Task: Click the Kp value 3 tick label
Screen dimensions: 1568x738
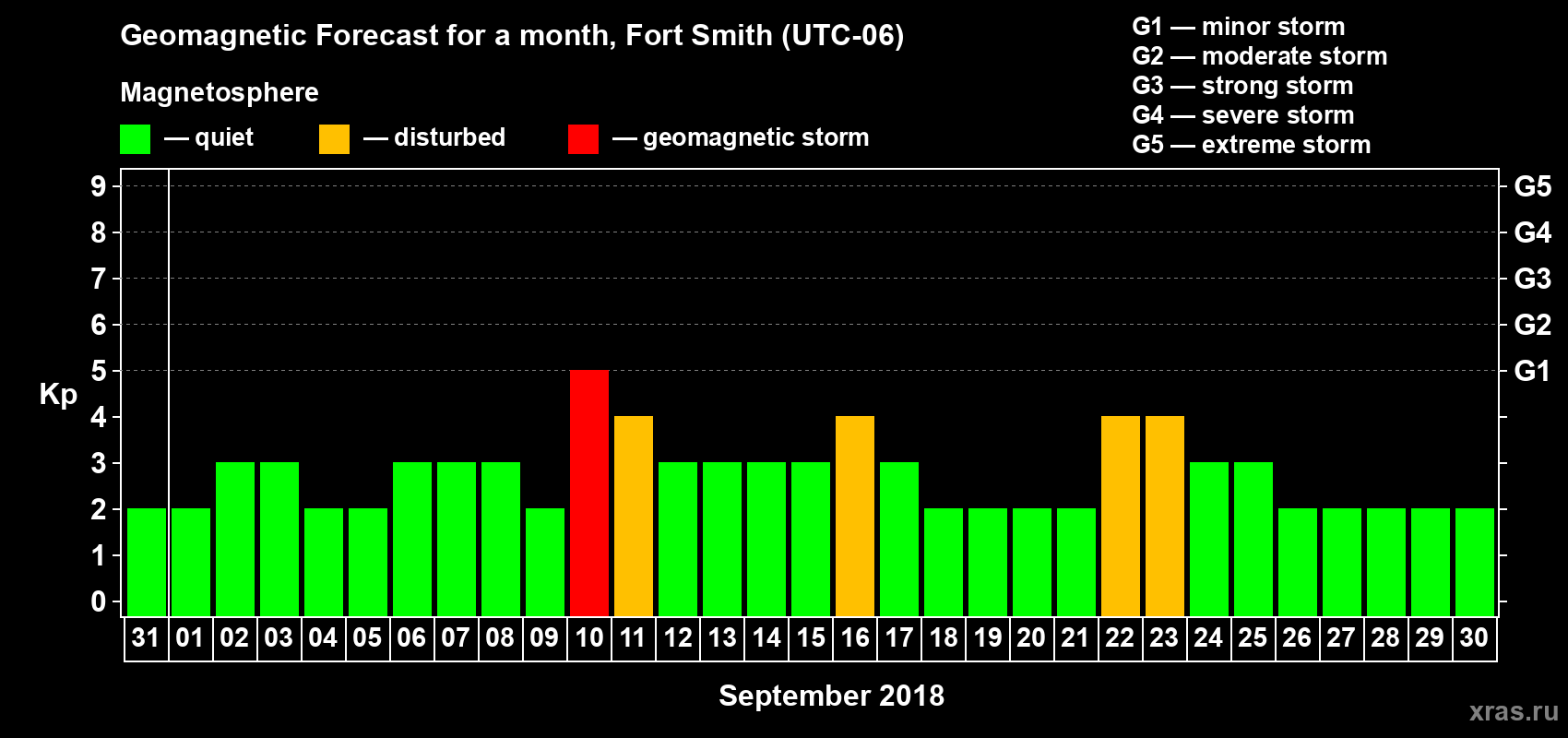Action: click(99, 463)
